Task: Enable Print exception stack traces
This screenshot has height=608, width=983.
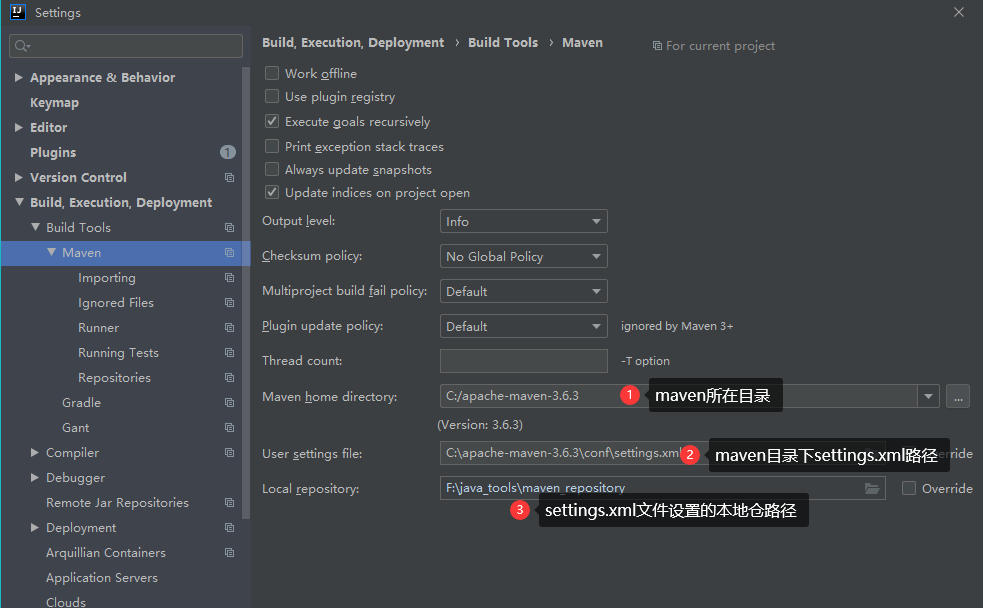Action: tap(272, 147)
